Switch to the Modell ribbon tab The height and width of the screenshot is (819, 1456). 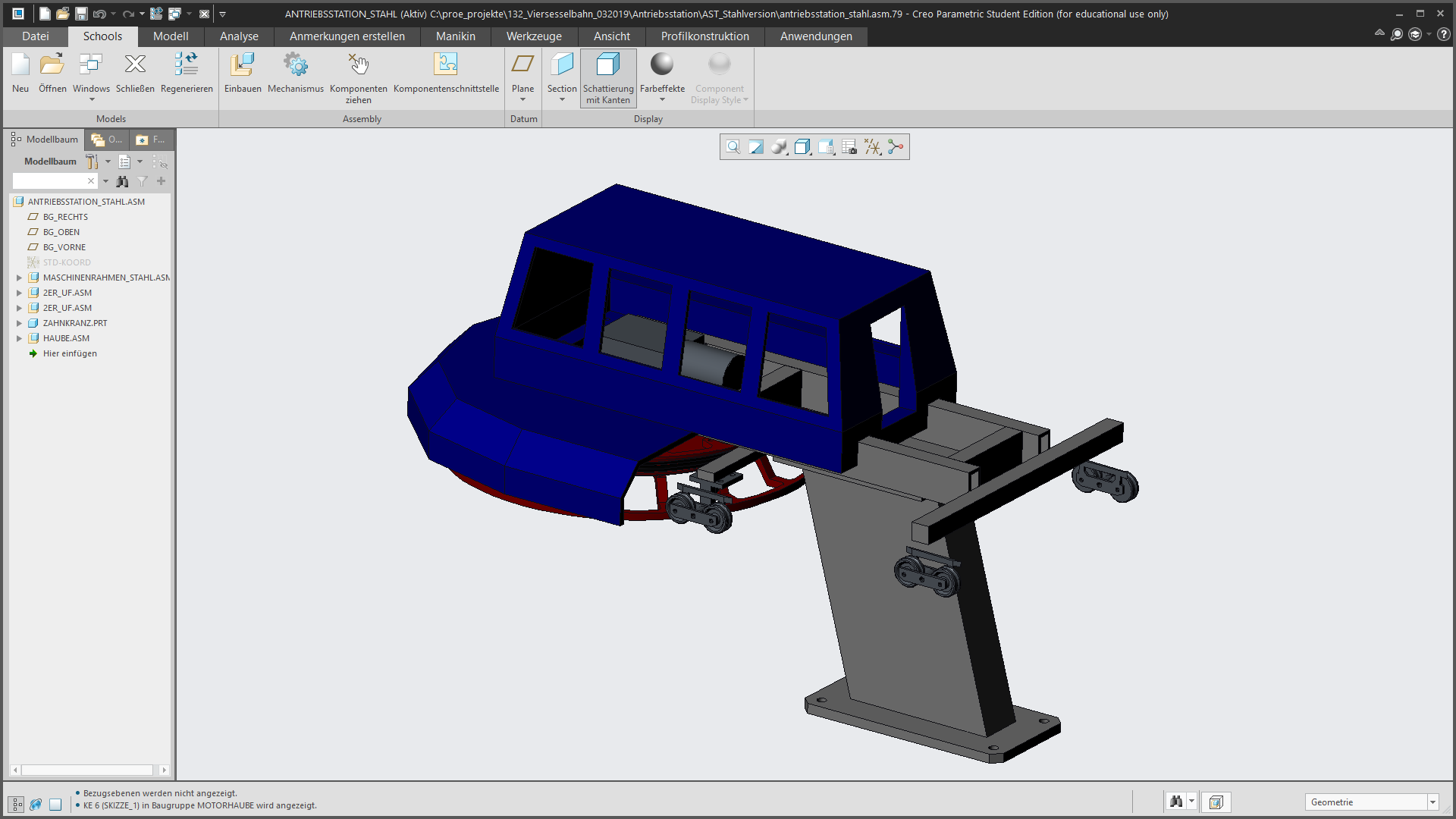tap(171, 36)
